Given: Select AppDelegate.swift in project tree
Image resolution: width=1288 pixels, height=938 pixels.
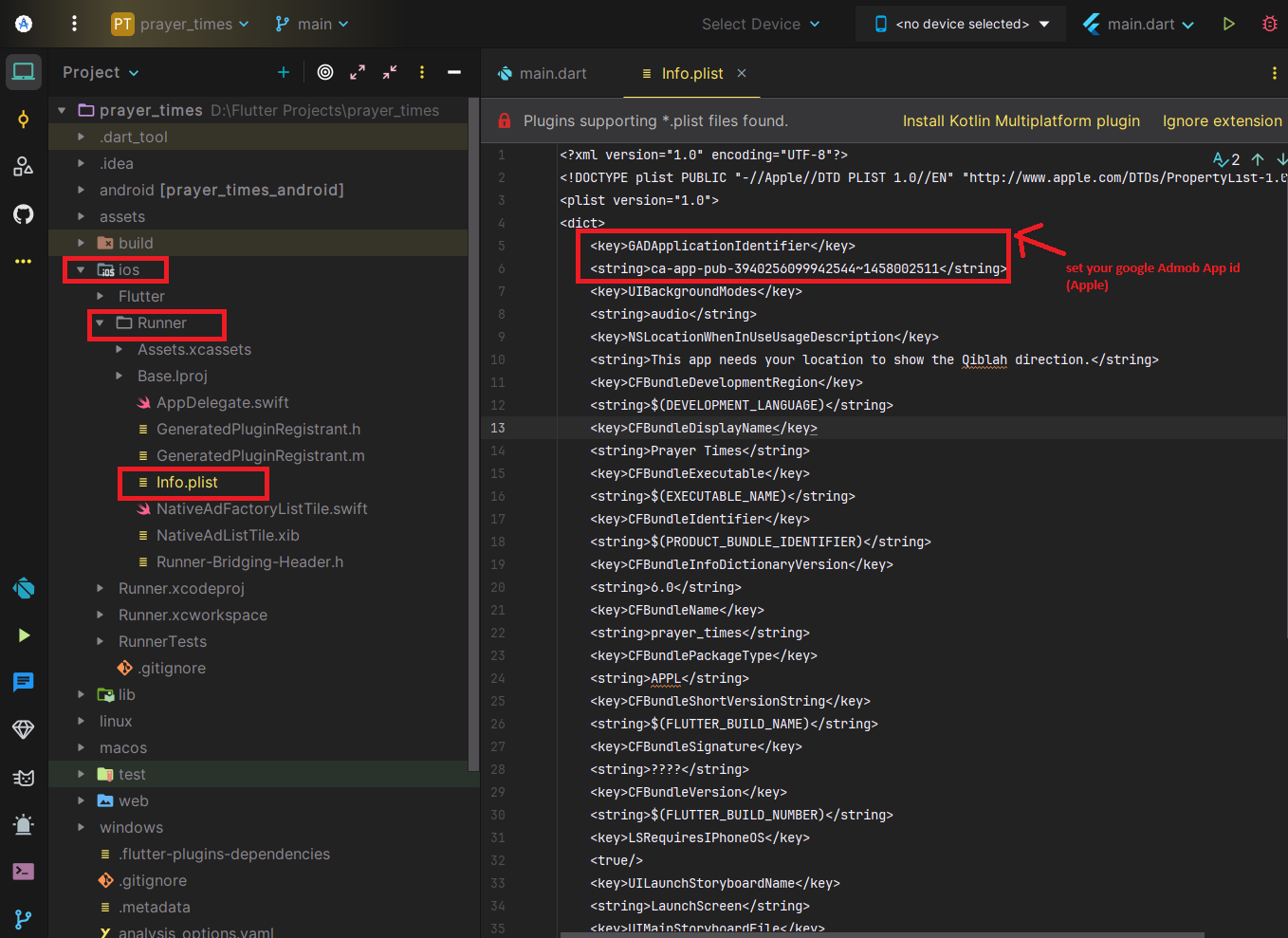Looking at the screenshot, I should coord(222,403).
